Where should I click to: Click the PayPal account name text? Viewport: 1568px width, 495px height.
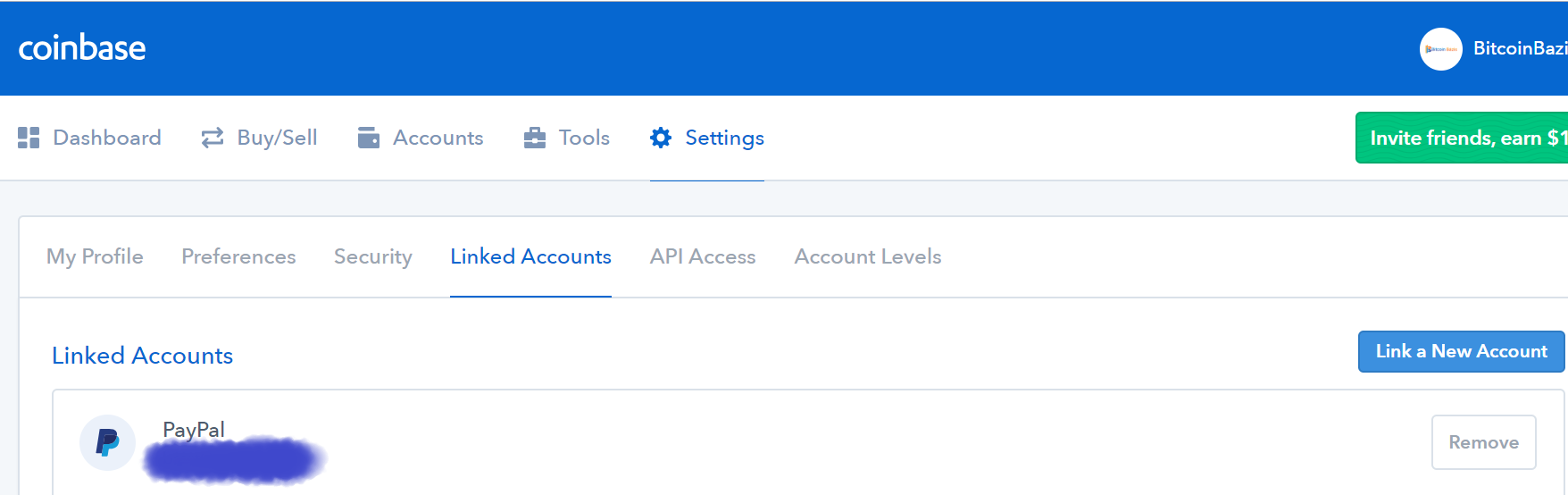click(194, 430)
